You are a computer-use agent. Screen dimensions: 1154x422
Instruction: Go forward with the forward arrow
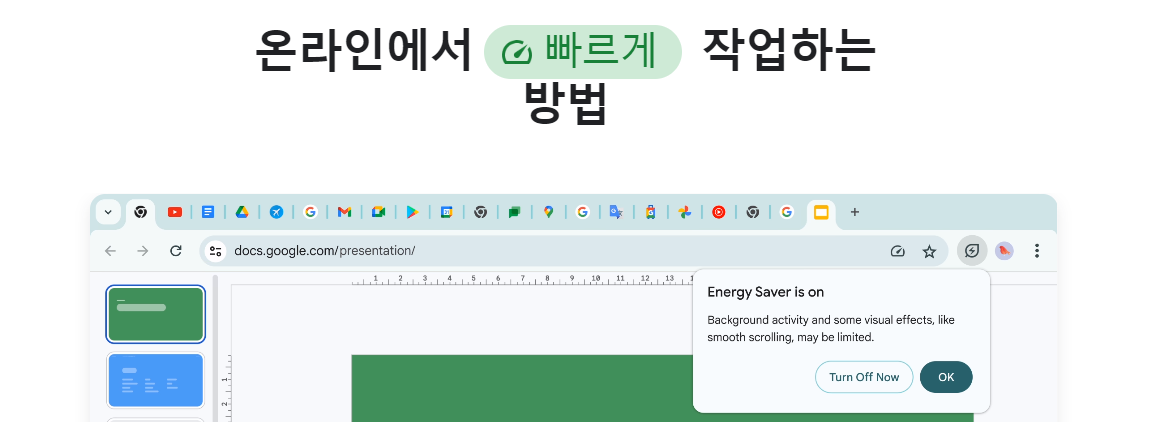143,251
